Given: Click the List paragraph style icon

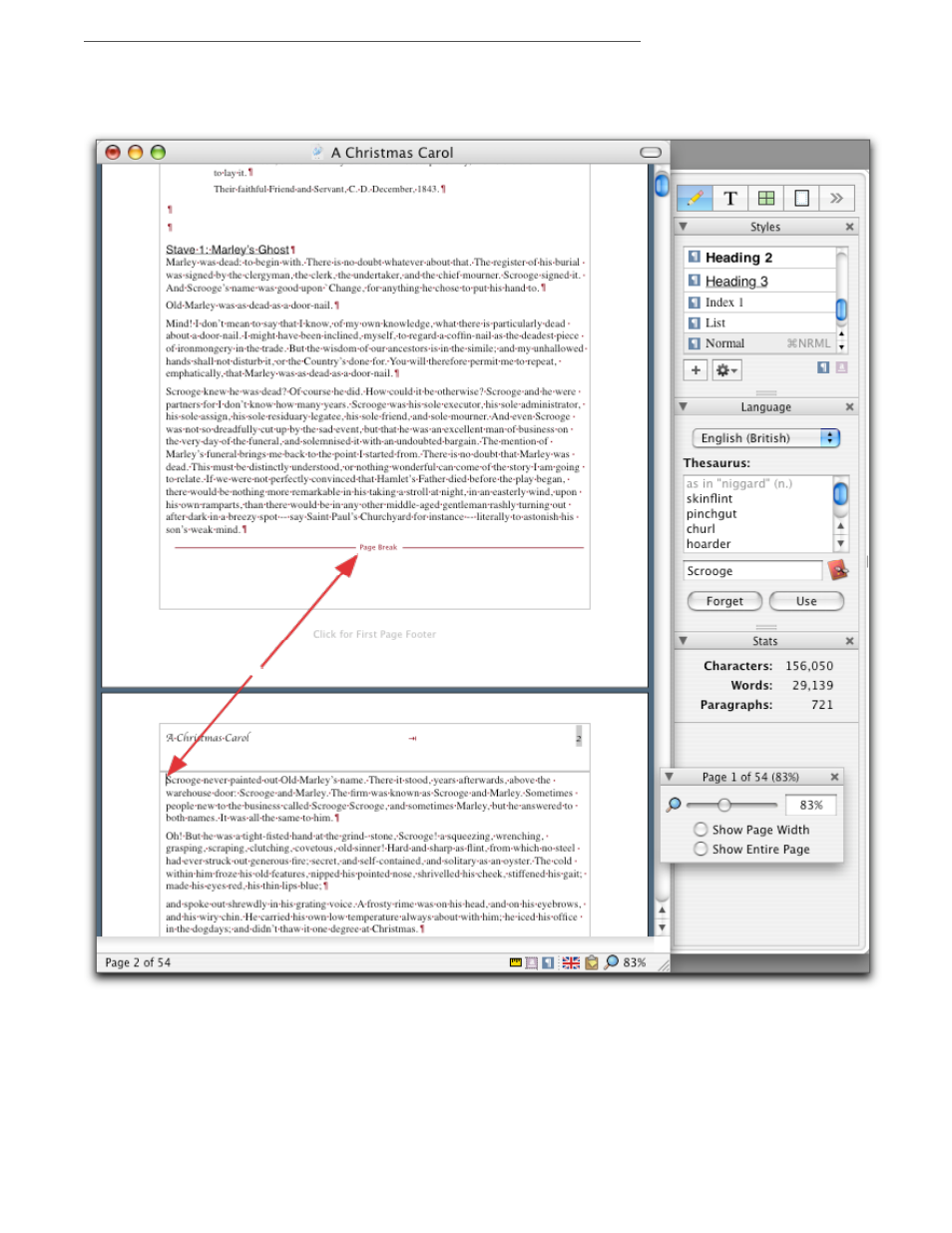Looking at the screenshot, I should [695, 322].
